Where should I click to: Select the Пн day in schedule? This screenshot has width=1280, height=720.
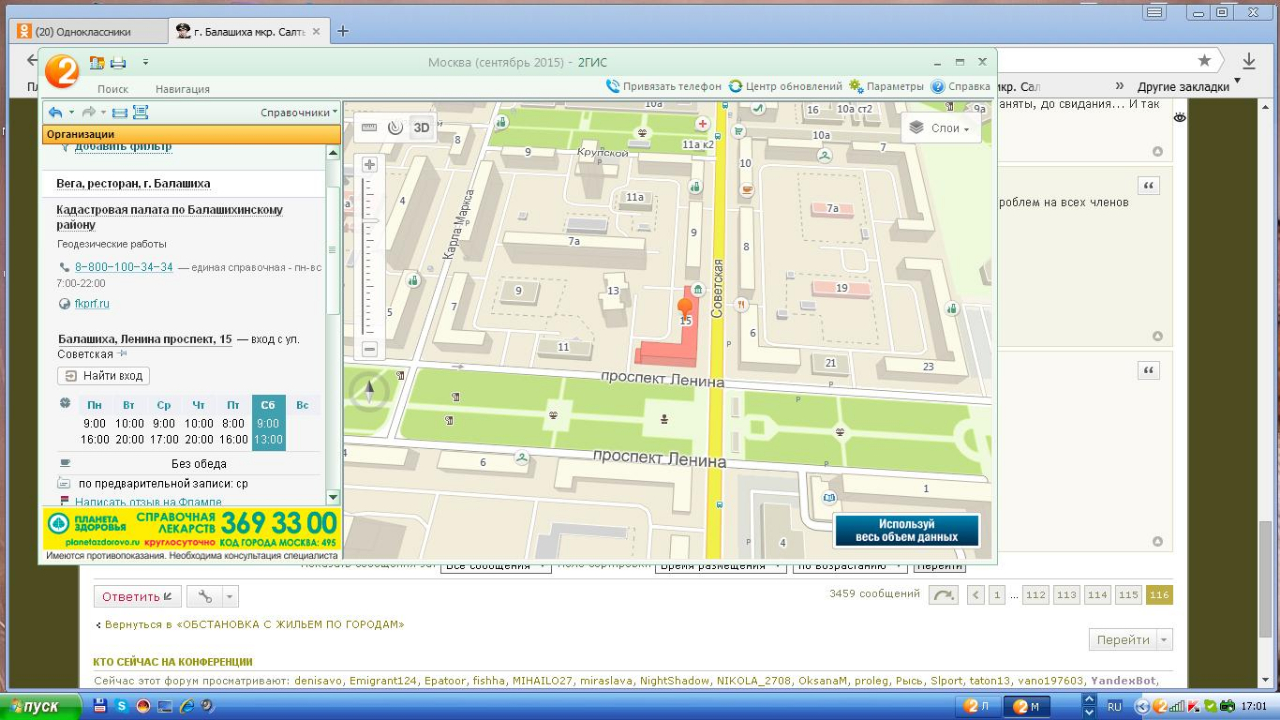tap(94, 405)
